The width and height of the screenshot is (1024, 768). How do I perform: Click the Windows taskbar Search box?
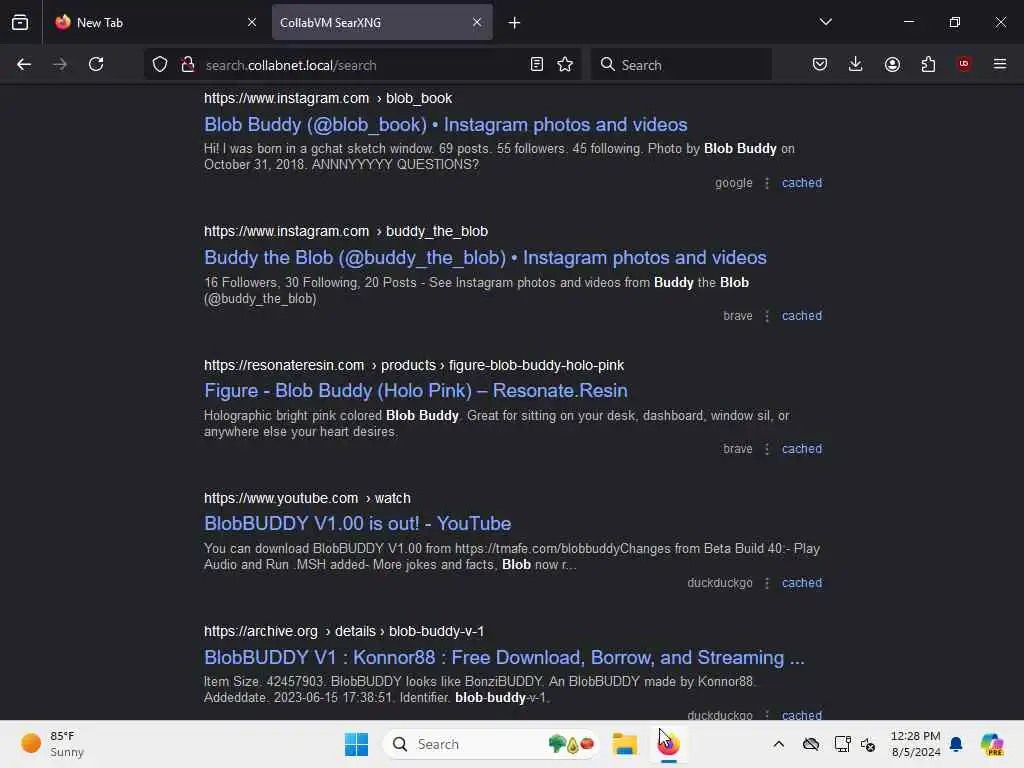pyautogui.click(x=492, y=744)
